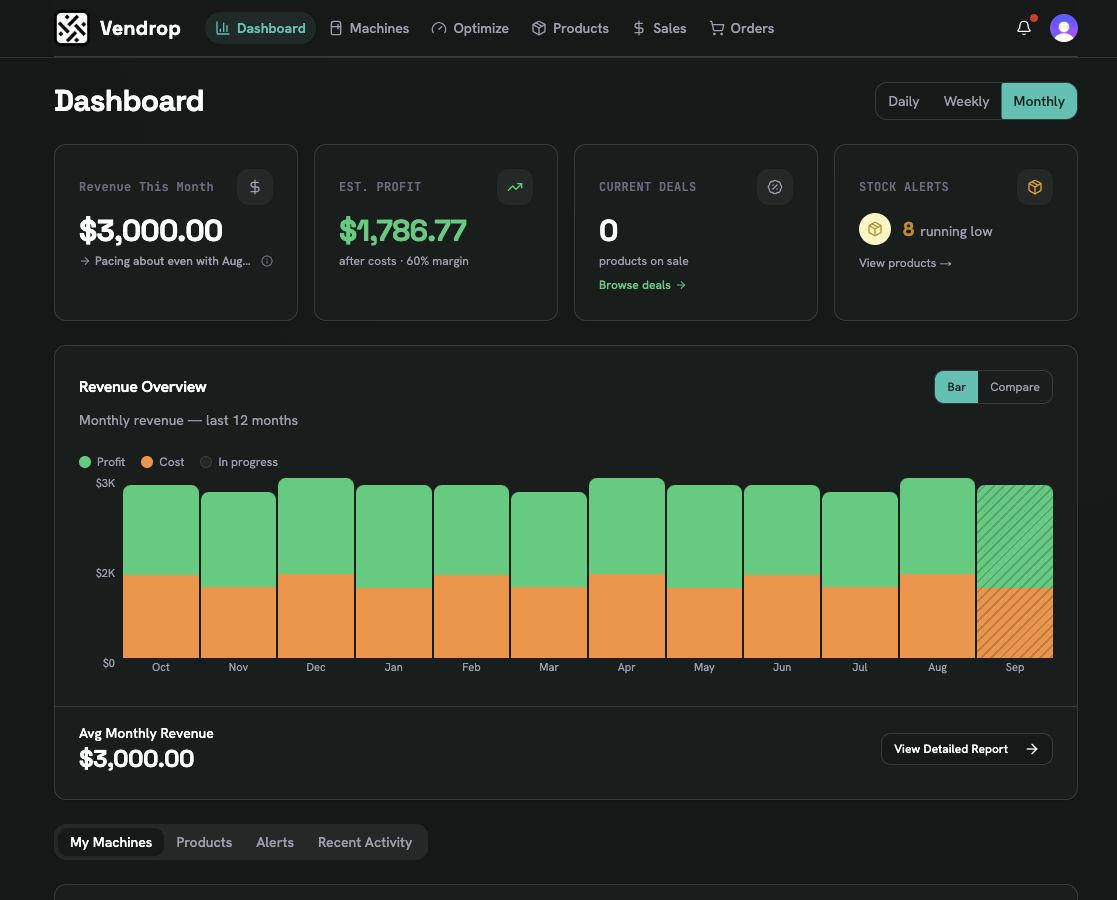Toggle the Profit legend series

pyautogui.click(x=102, y=462)
